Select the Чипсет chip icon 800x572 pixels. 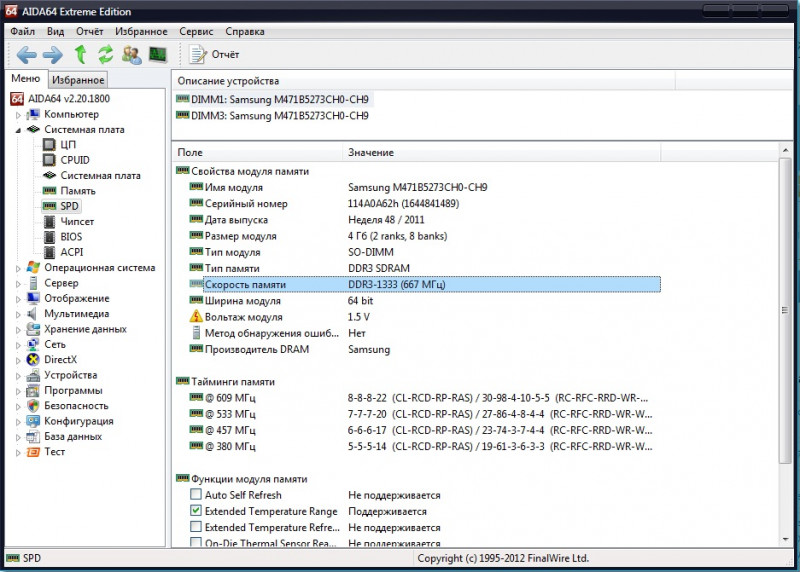(49, 221)
